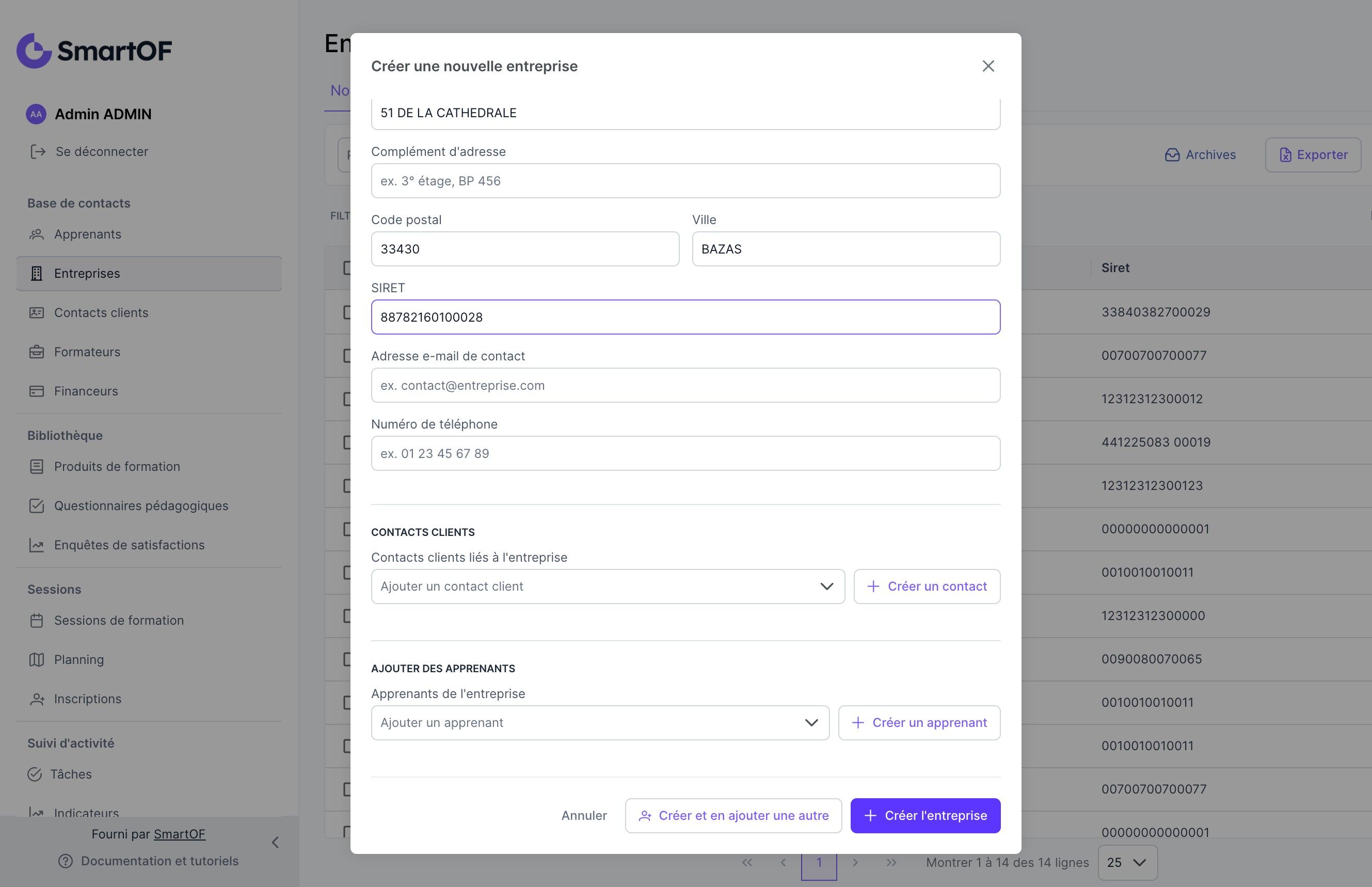Click the Se déconnecter logout icon
Viewport: 1372px width, 887px height.
coord(38,151)
